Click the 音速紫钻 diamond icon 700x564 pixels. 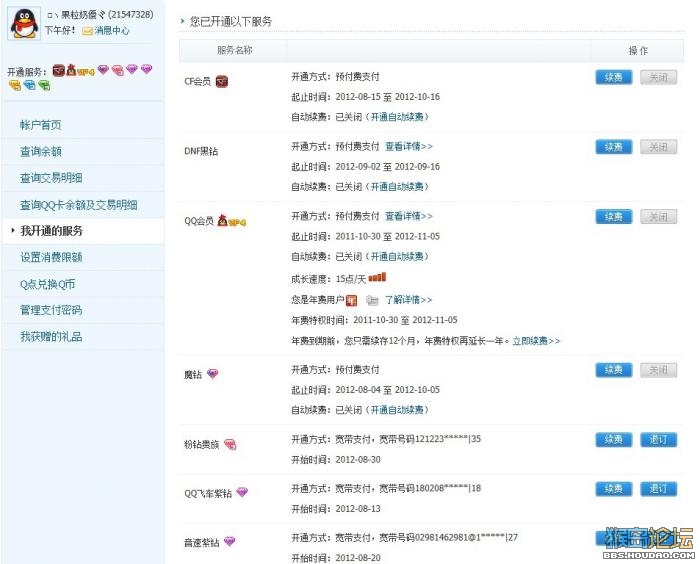point(229,541)
